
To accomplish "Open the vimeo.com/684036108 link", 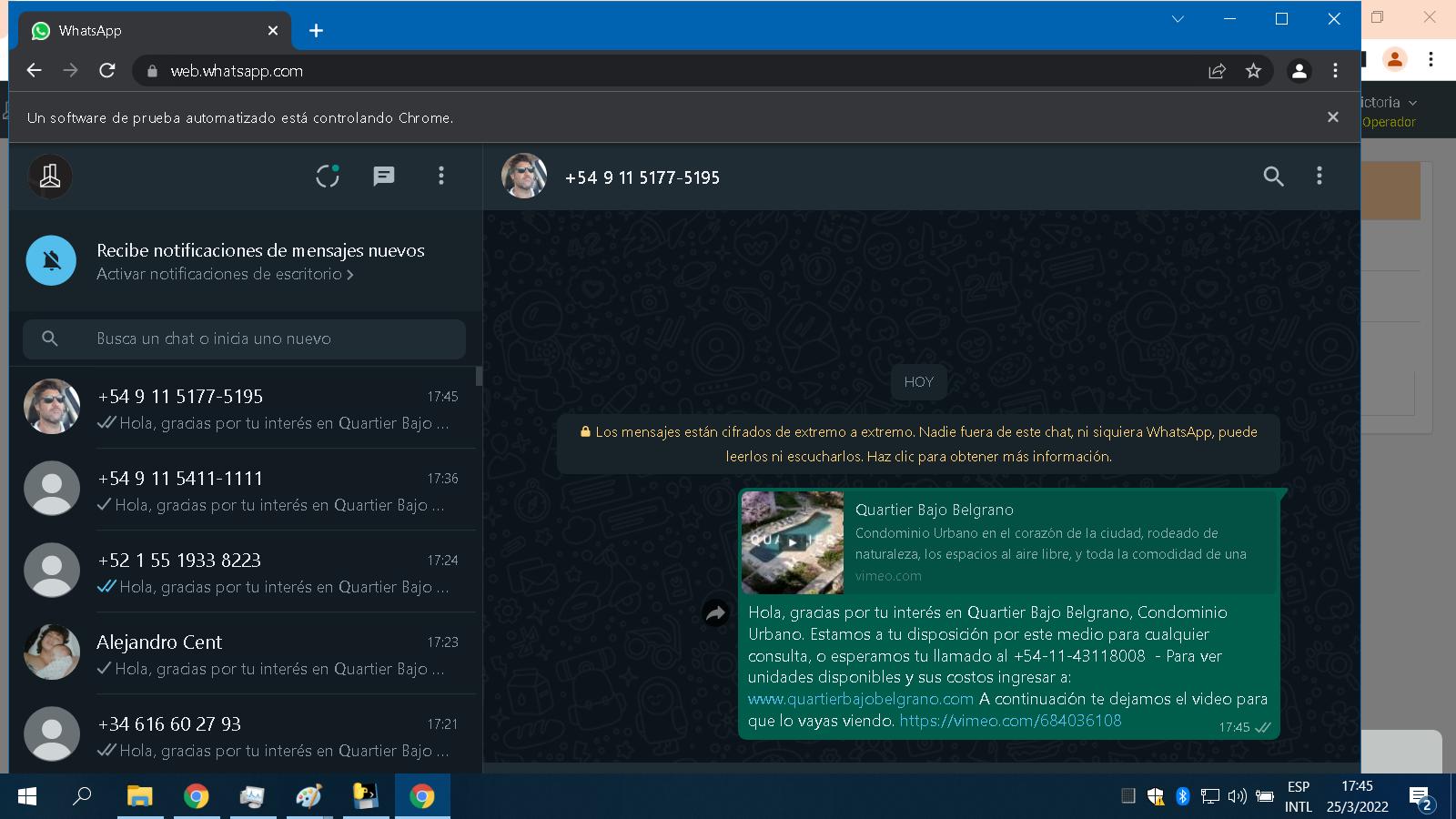I will pos(1010,721).
